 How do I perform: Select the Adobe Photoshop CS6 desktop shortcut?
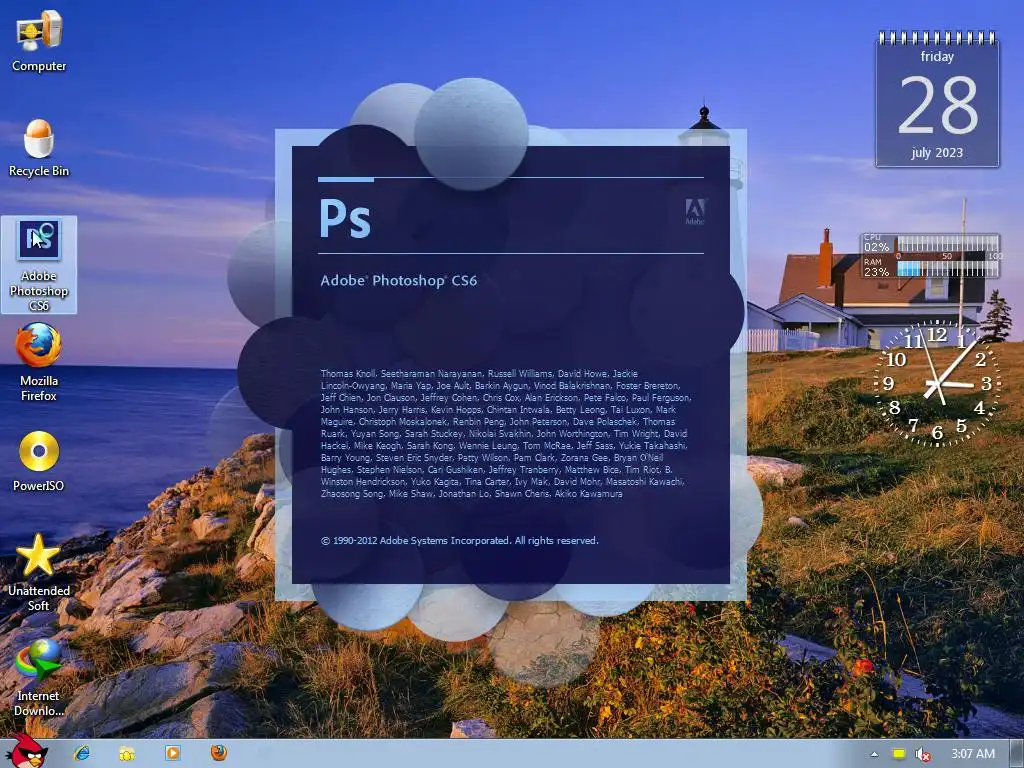(x=39, y=264)
